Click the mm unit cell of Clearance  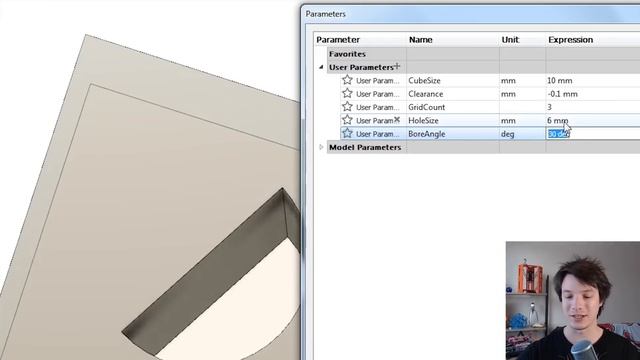point(522,94)
